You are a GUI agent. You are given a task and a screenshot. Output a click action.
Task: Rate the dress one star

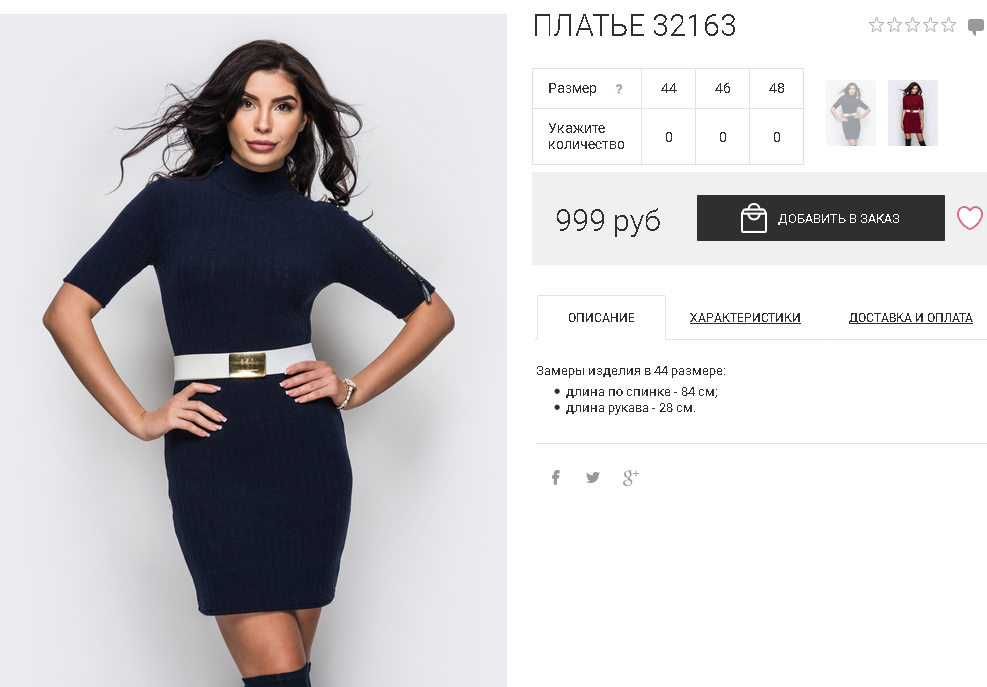click(876, 25)
